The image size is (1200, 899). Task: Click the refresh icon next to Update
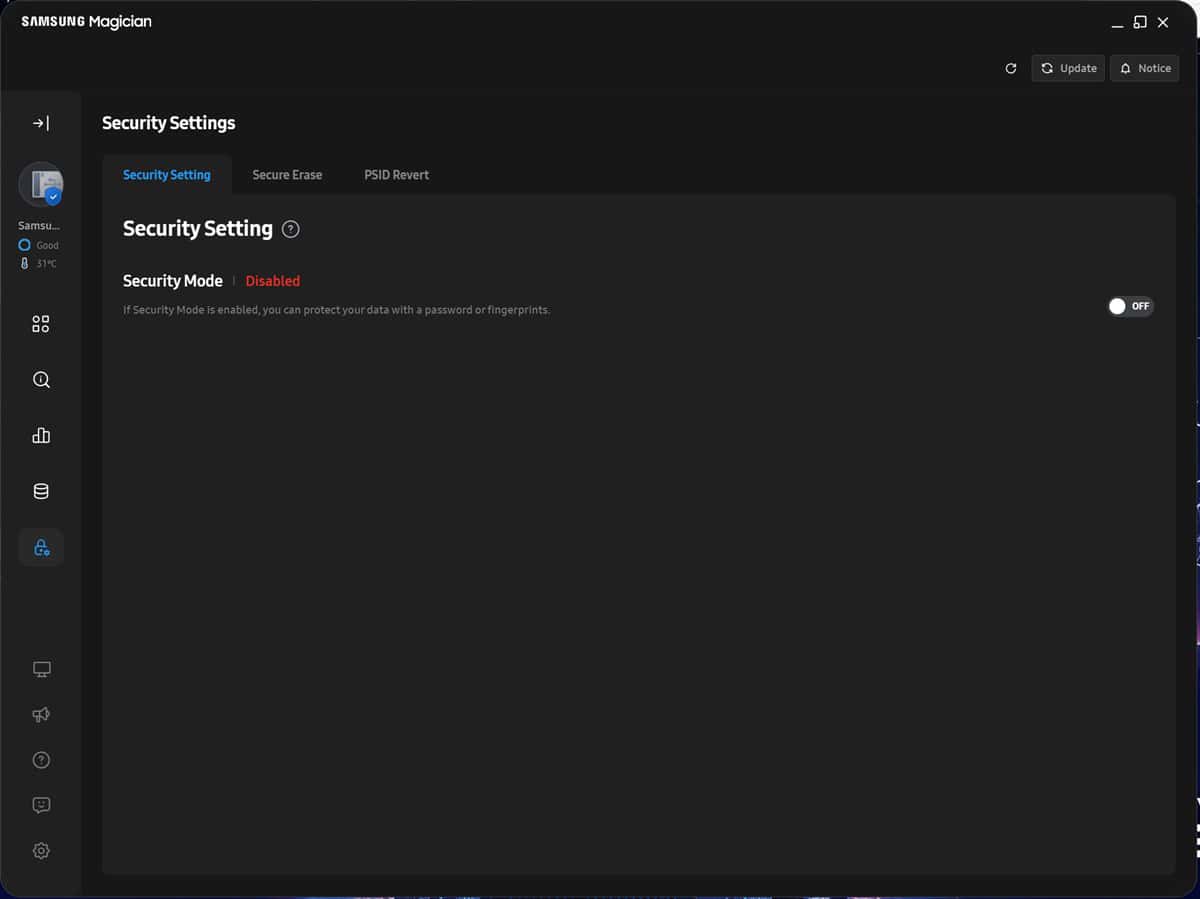(1011, 68)
